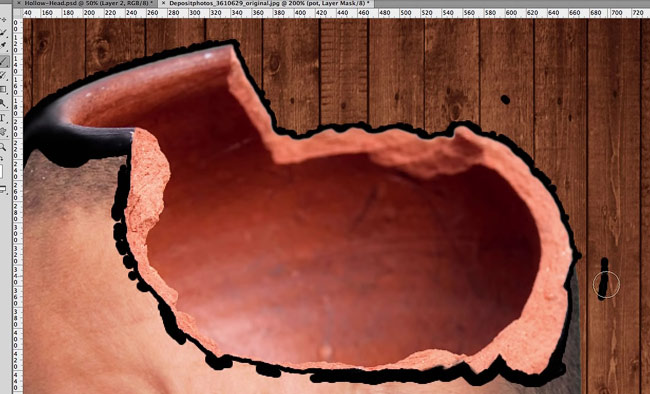Activate the Gradient tool
This screenshot has width=650, height=394.
point(3,89)
